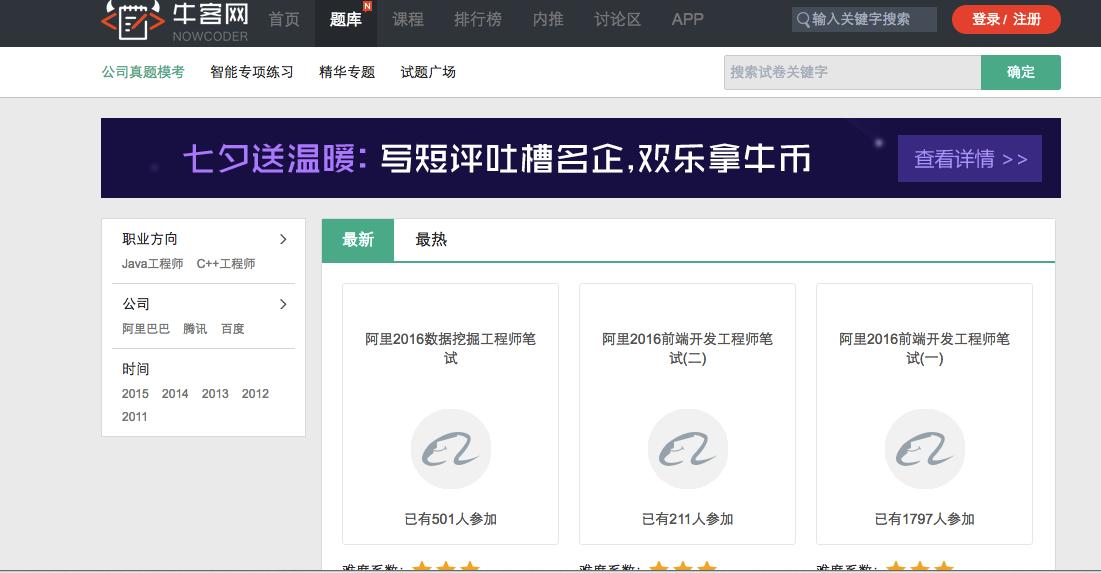Screen dimensions: 1101x573
Task: Open 课程 in the top navigation
Action: pyautogui.click(x=408, y=20)
